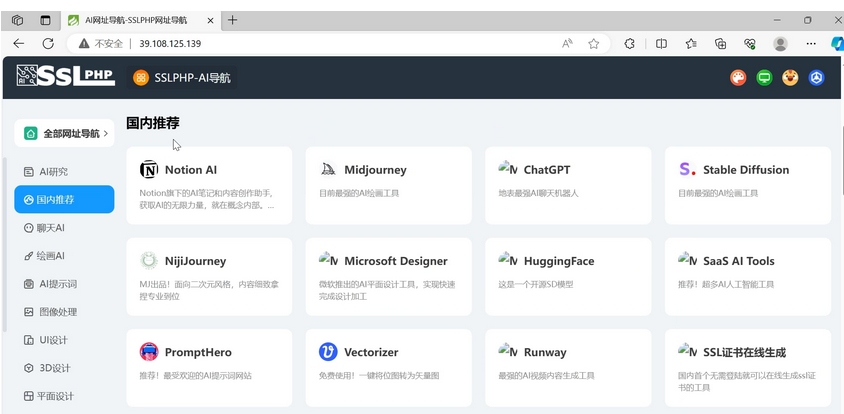The image size is (844, 414).
Task: Add page to favorites star icon
Action: click(594, 44)
